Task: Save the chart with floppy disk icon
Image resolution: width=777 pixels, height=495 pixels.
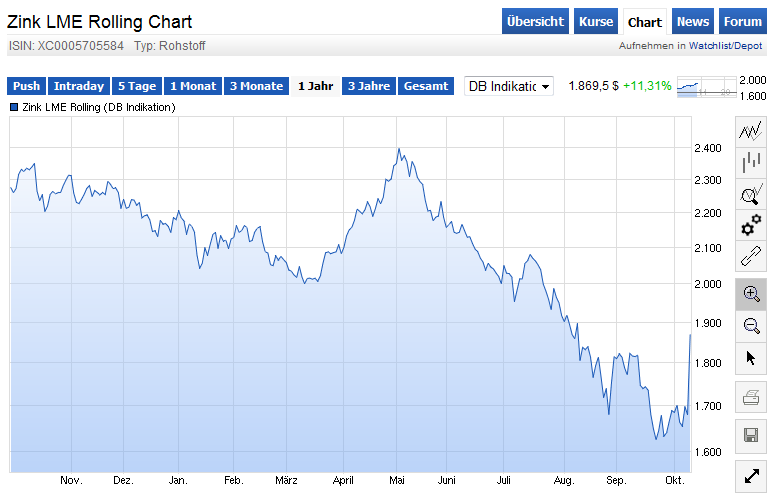Action: coord(751,435)
